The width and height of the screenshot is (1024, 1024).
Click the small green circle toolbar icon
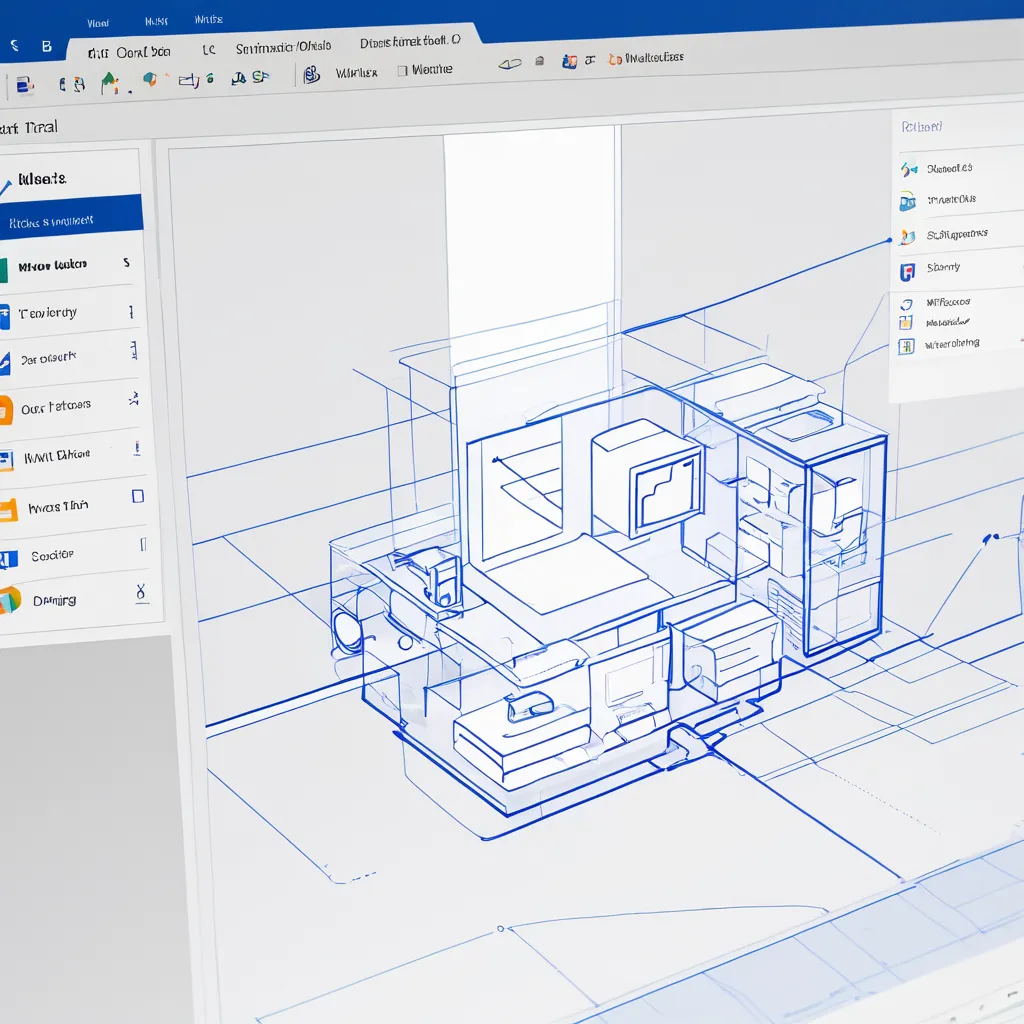tap(210, 79)
